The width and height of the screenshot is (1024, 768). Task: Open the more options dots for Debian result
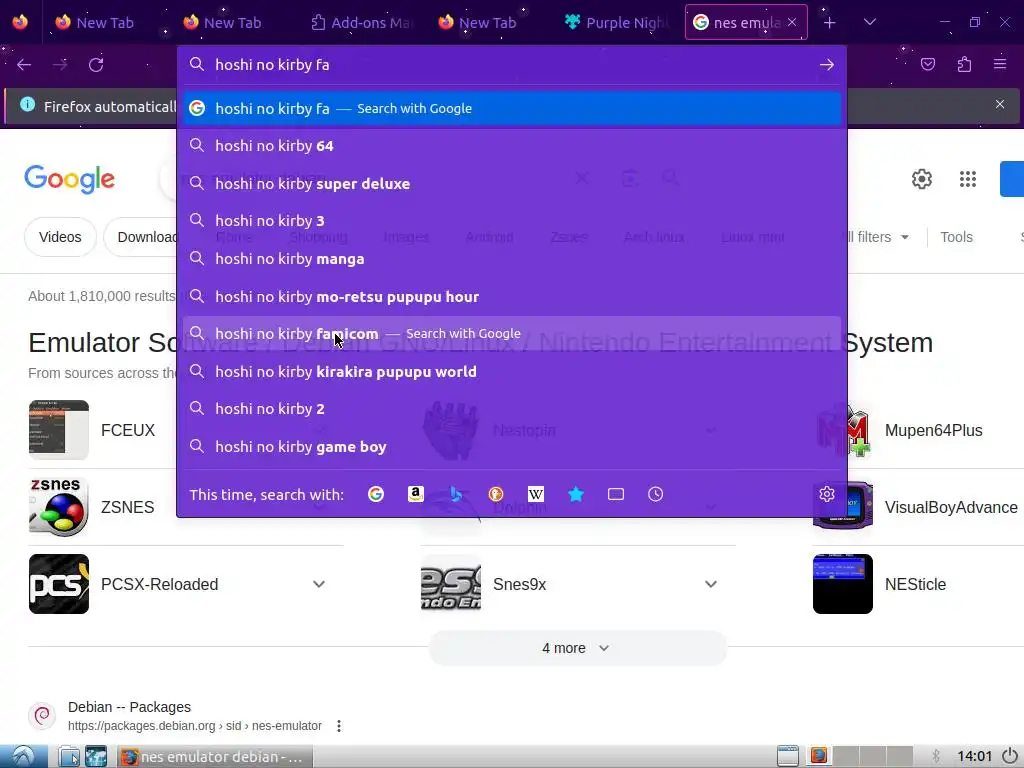click(x=339, y=726)
